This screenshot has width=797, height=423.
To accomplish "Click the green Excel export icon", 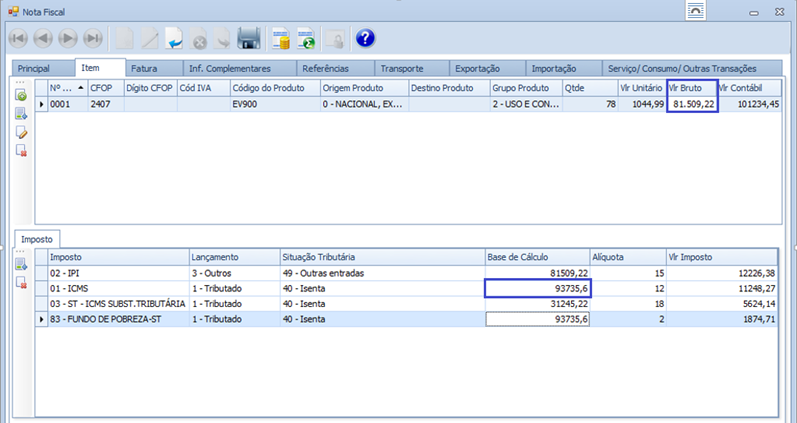I will point(307,39).
